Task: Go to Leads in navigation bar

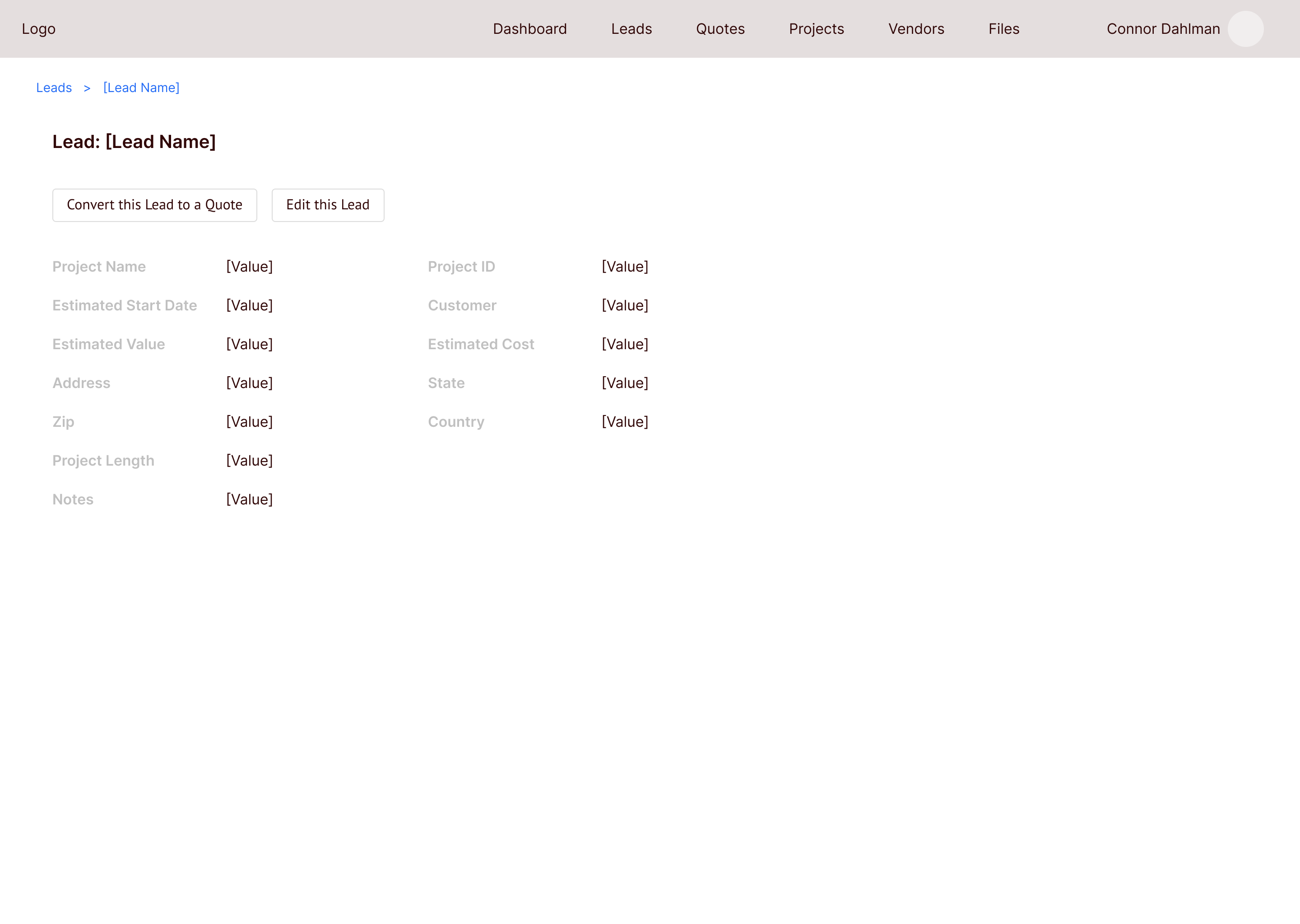Action: 631,29
